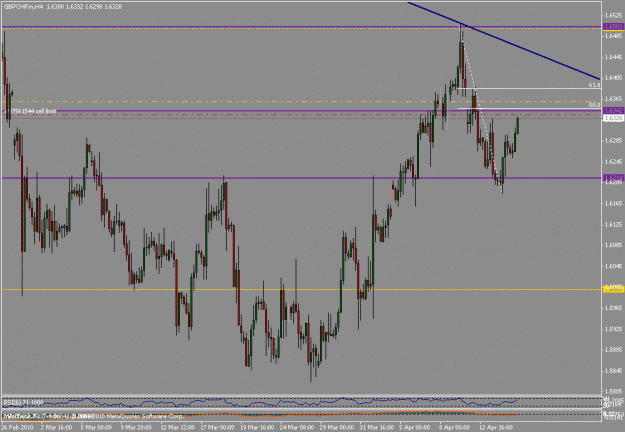The height and width of the screenshot is (432, 625).
Task: Click the 17 Mar 00:00 time label
Action: tap(218, 428)
